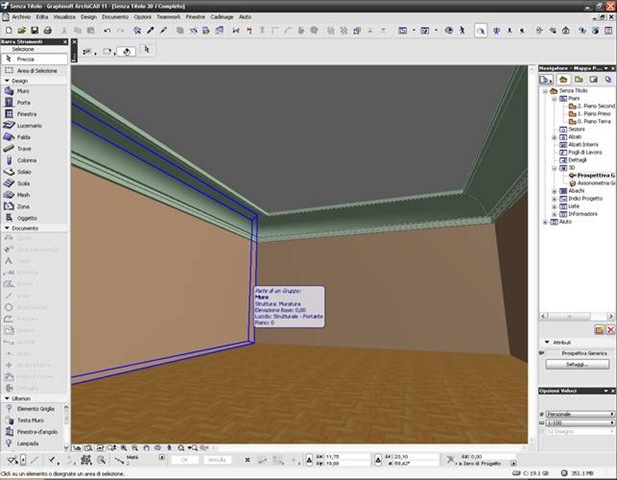The image size is (617, 480).
Task: Pick the Colonna column tool
Action: coord(26,160)
